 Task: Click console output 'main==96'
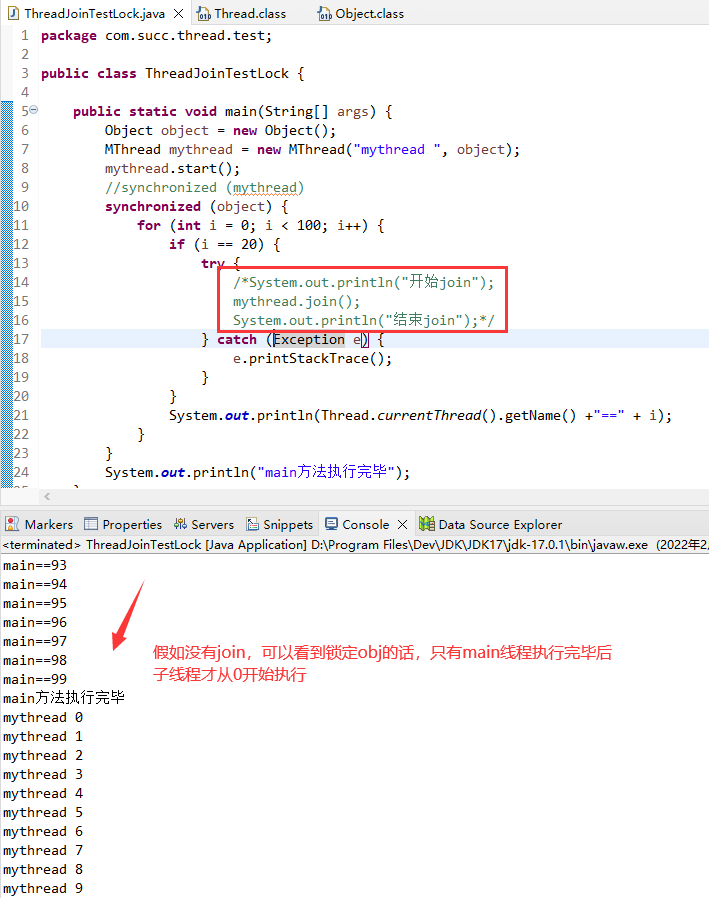pos(35,622)
